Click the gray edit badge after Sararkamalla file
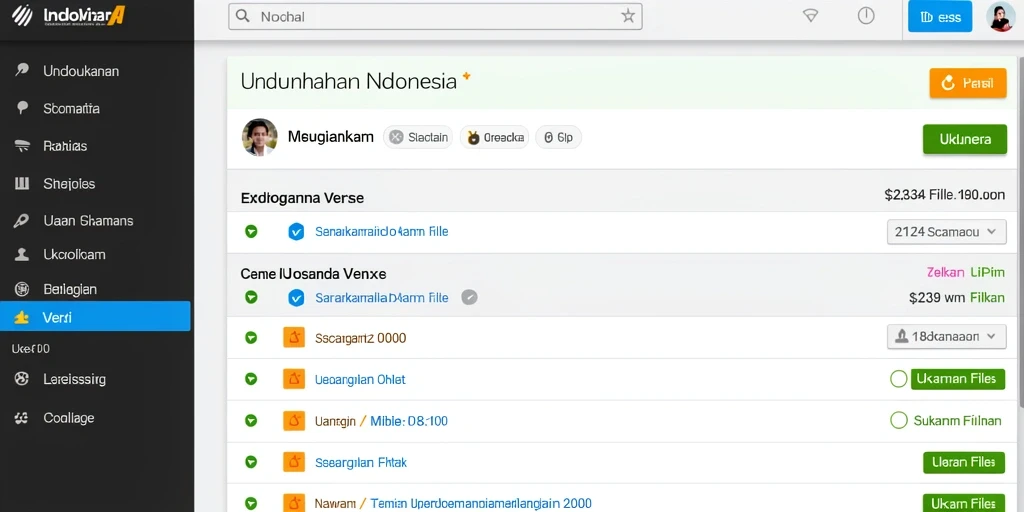The image size is (1024, 512). pos(469,298)
